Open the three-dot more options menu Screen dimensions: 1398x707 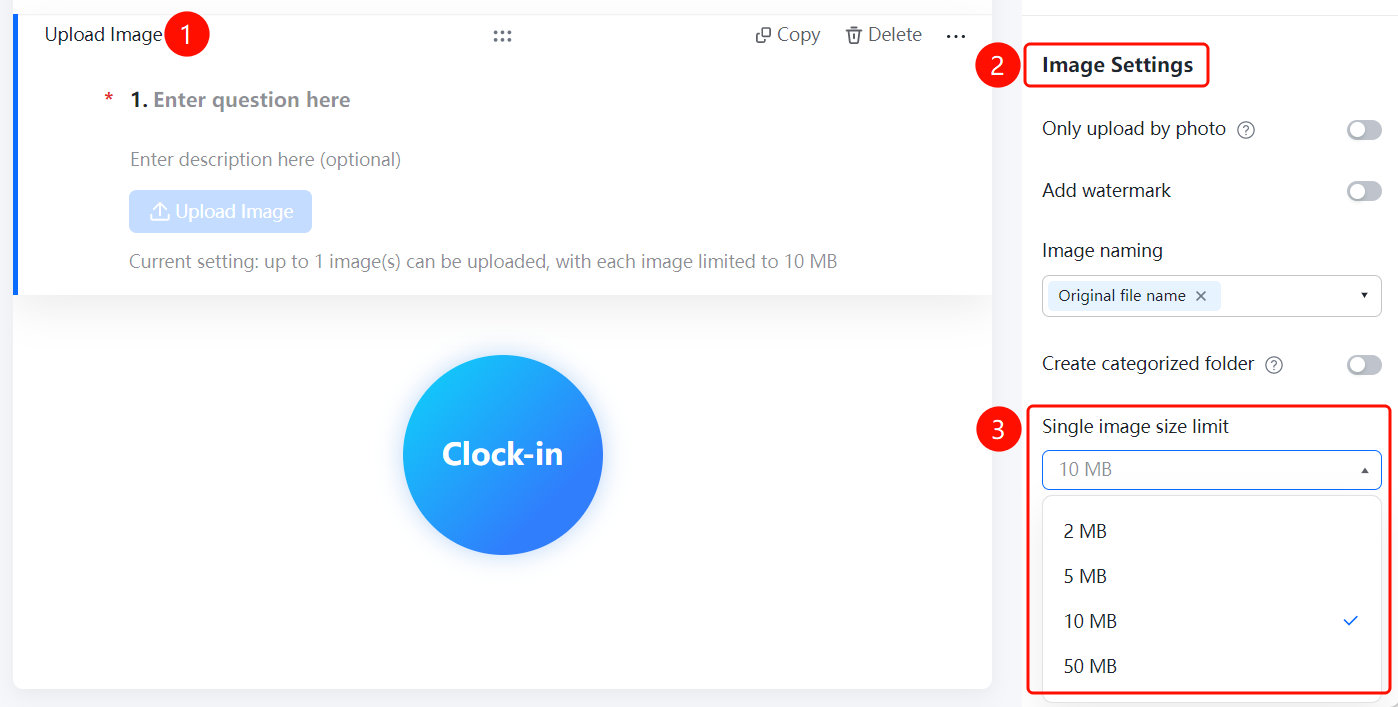[956, 36]
